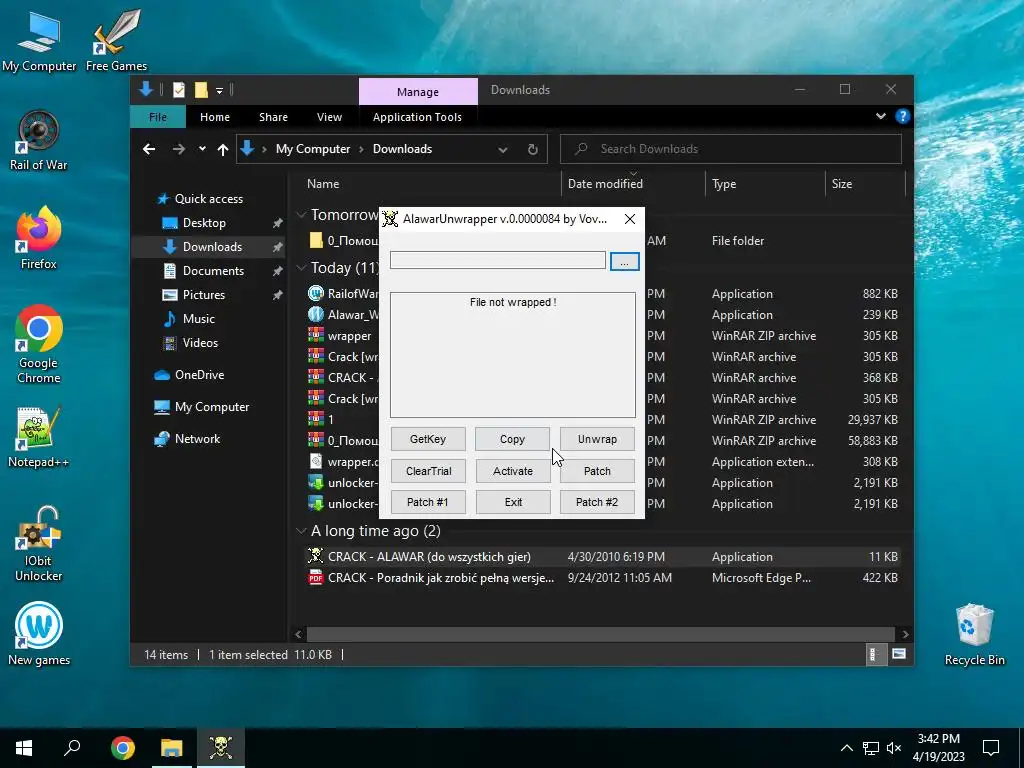Open the Free Games desktop shortcut

[x=116, y=41]
